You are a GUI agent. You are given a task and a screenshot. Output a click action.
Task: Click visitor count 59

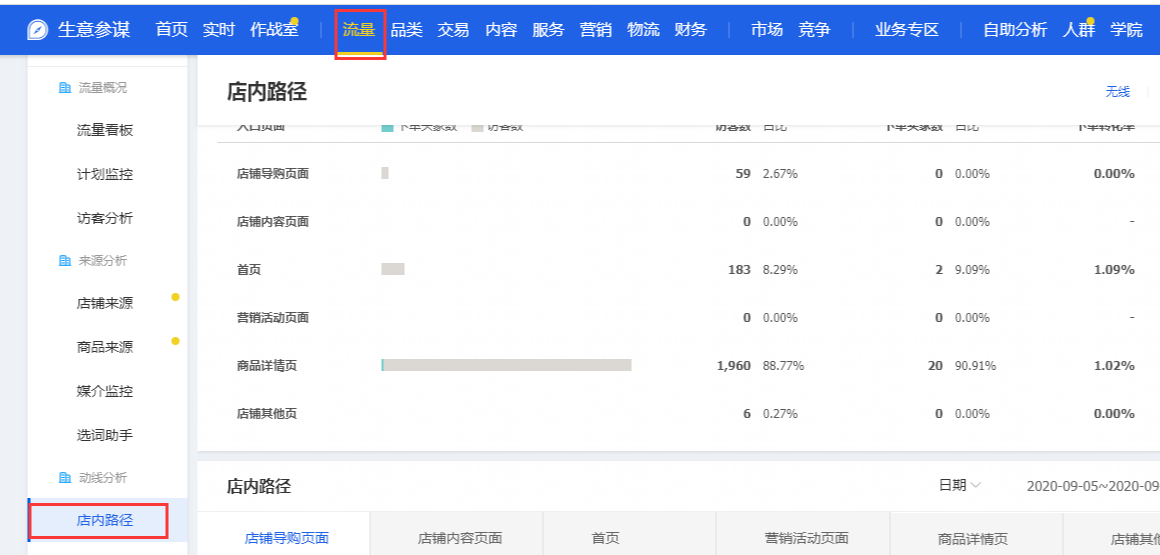[743, 173]
